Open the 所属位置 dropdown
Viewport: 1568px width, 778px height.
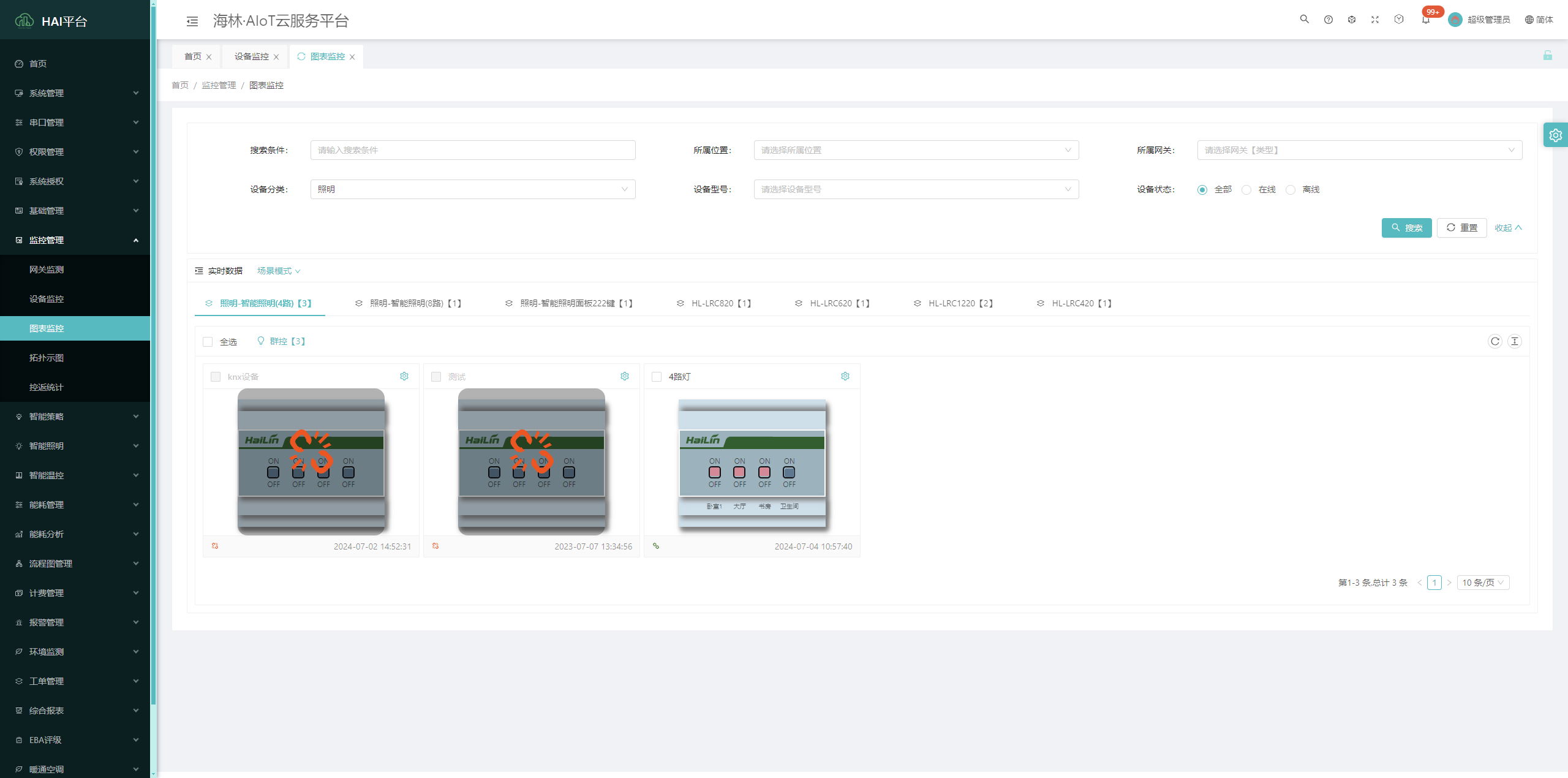(x=916, y=150)
